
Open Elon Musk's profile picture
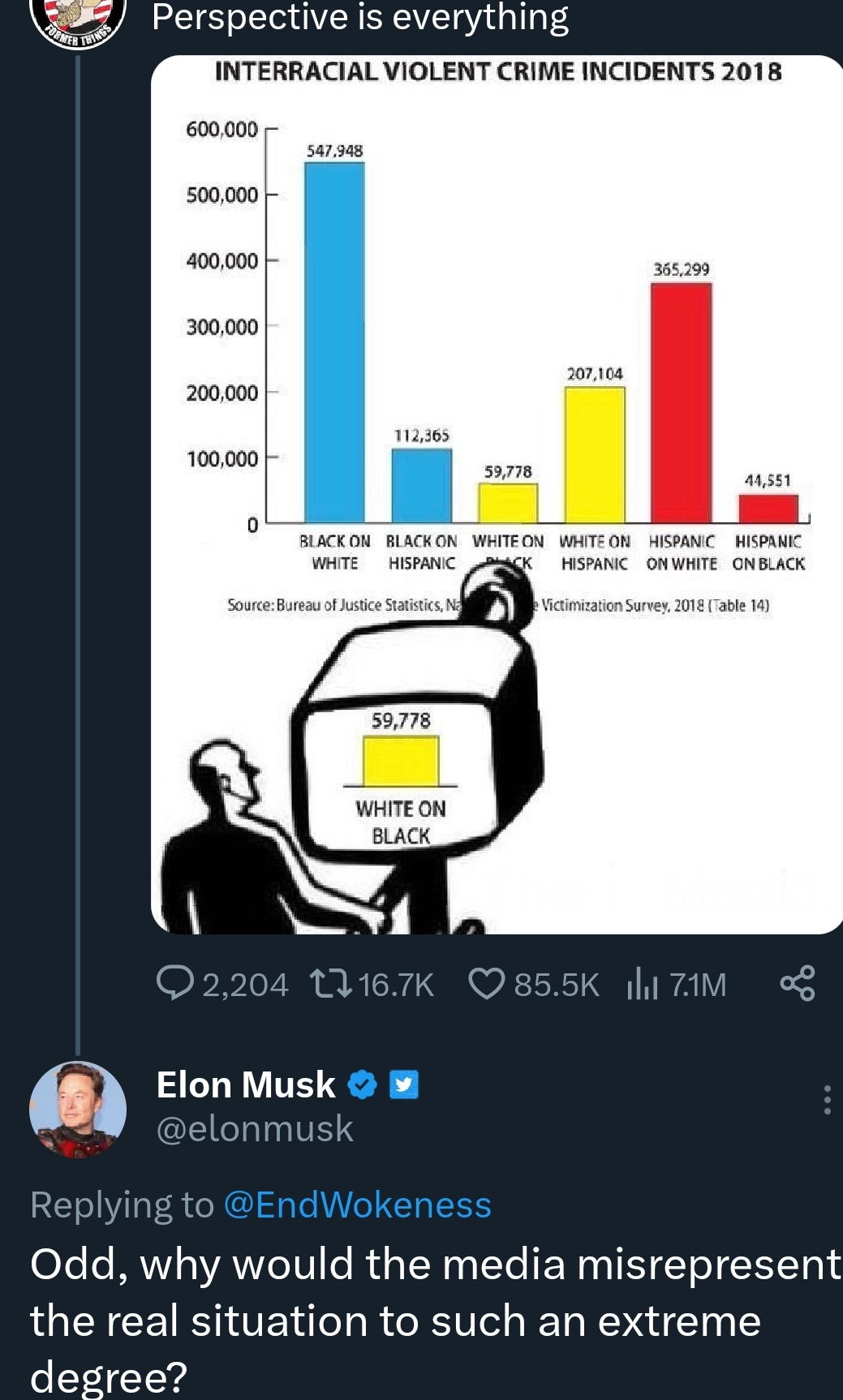point(78,1109)
